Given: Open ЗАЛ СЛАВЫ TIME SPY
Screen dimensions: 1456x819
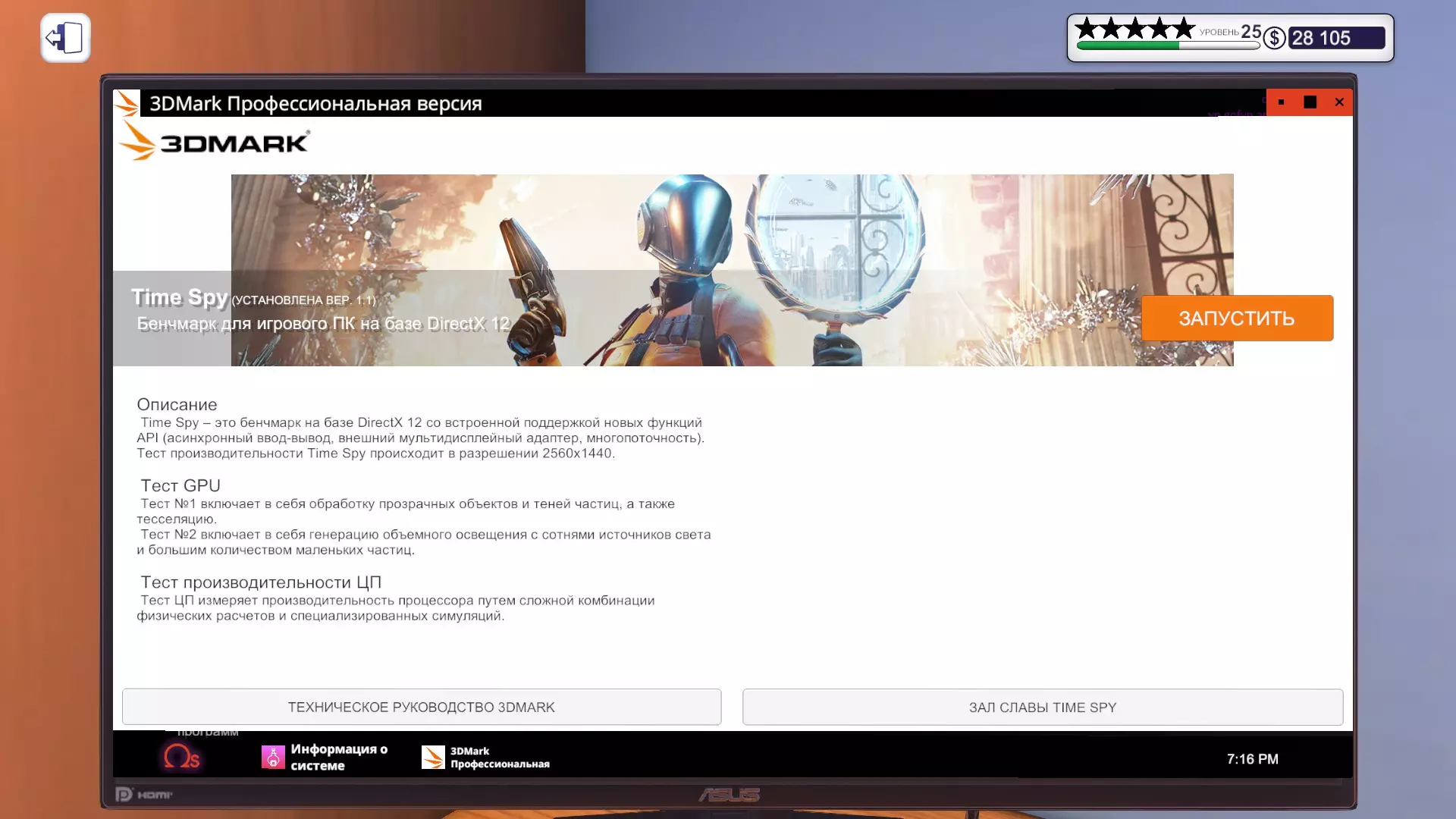Looking at the screenshot, I should click(1042, 707).
